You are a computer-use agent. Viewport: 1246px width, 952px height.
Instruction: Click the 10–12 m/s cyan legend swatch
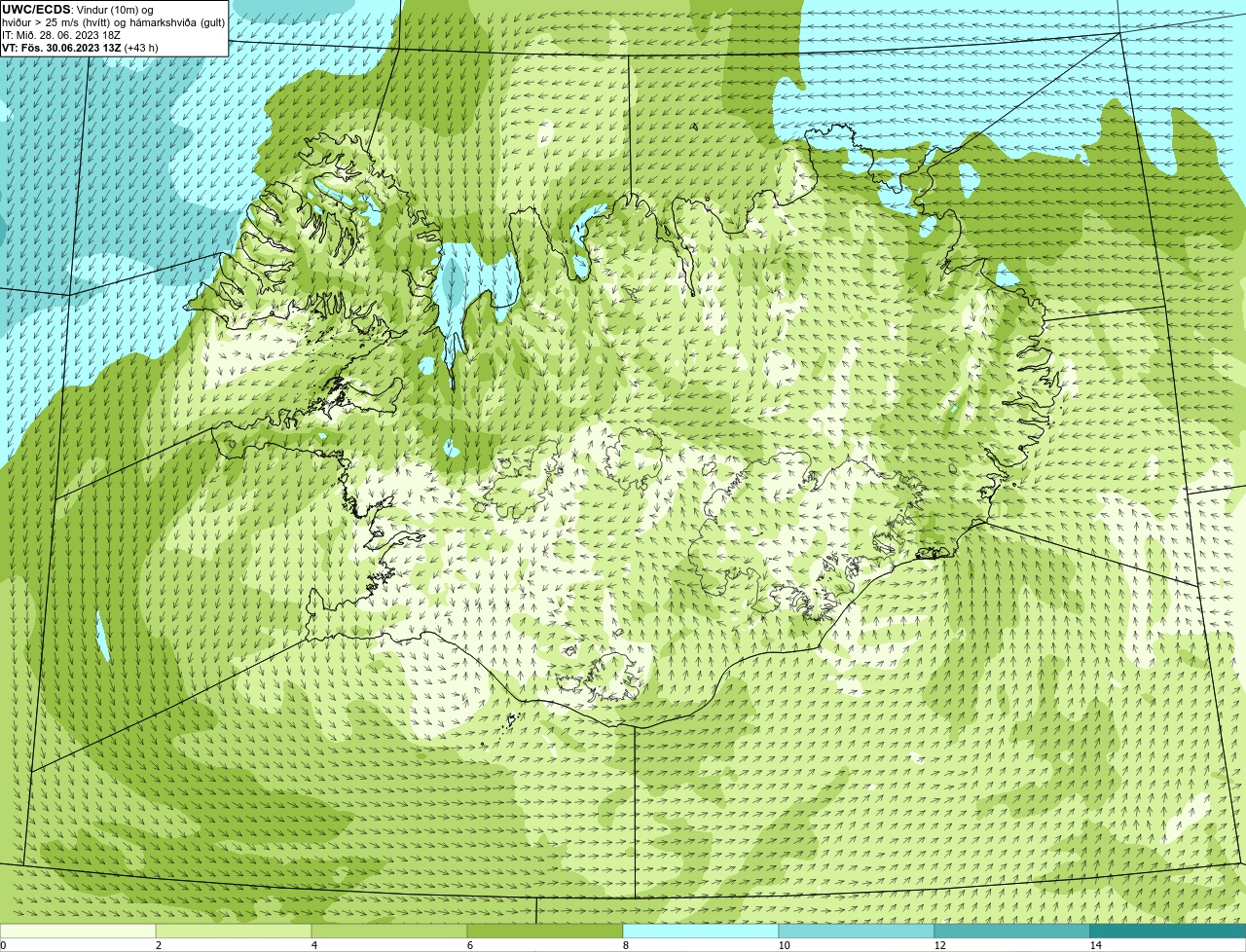857,931
